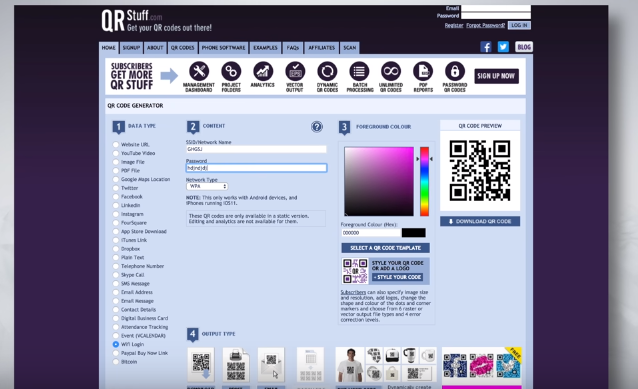
Task: Open the content help question mark icon
Action: click(x=317, y=127)
